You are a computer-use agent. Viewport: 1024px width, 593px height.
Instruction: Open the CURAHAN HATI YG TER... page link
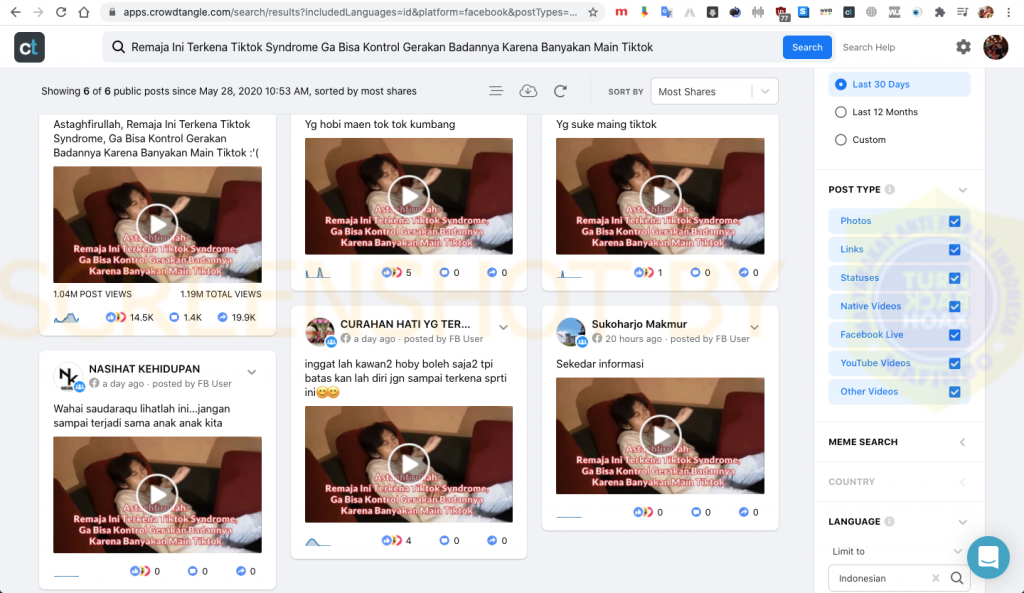tap(405, 324)
